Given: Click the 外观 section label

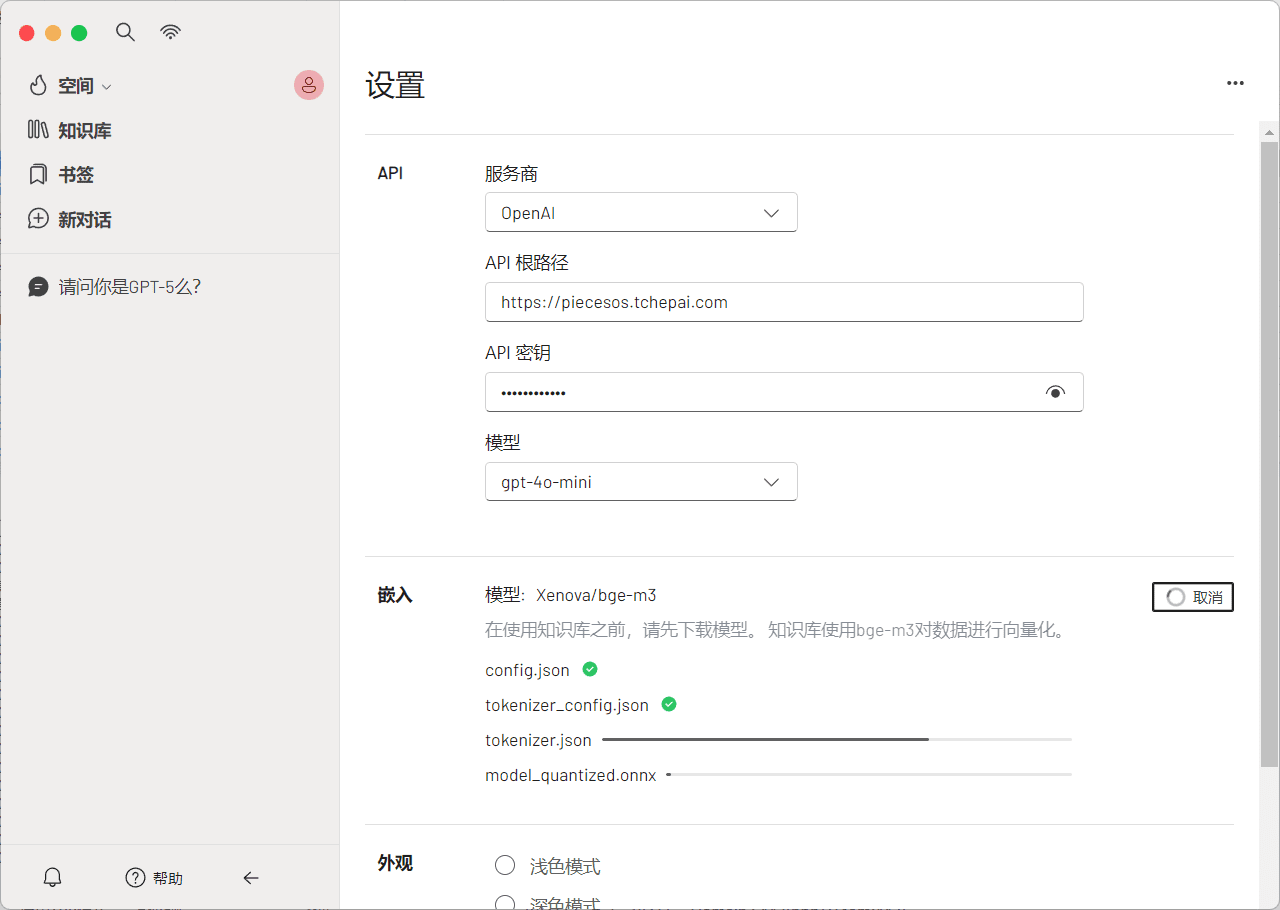Looking at the screenshot, I should click(395, 863).
